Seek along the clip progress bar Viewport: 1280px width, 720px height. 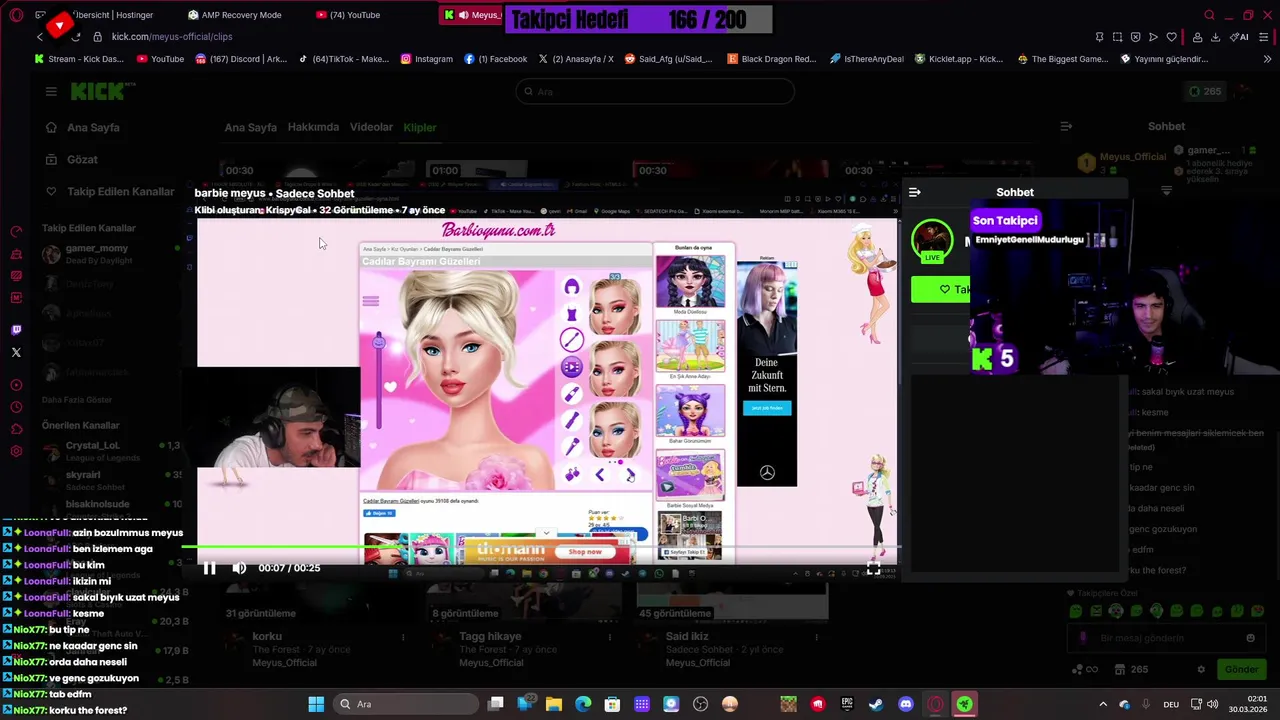(x=540, y=547)
